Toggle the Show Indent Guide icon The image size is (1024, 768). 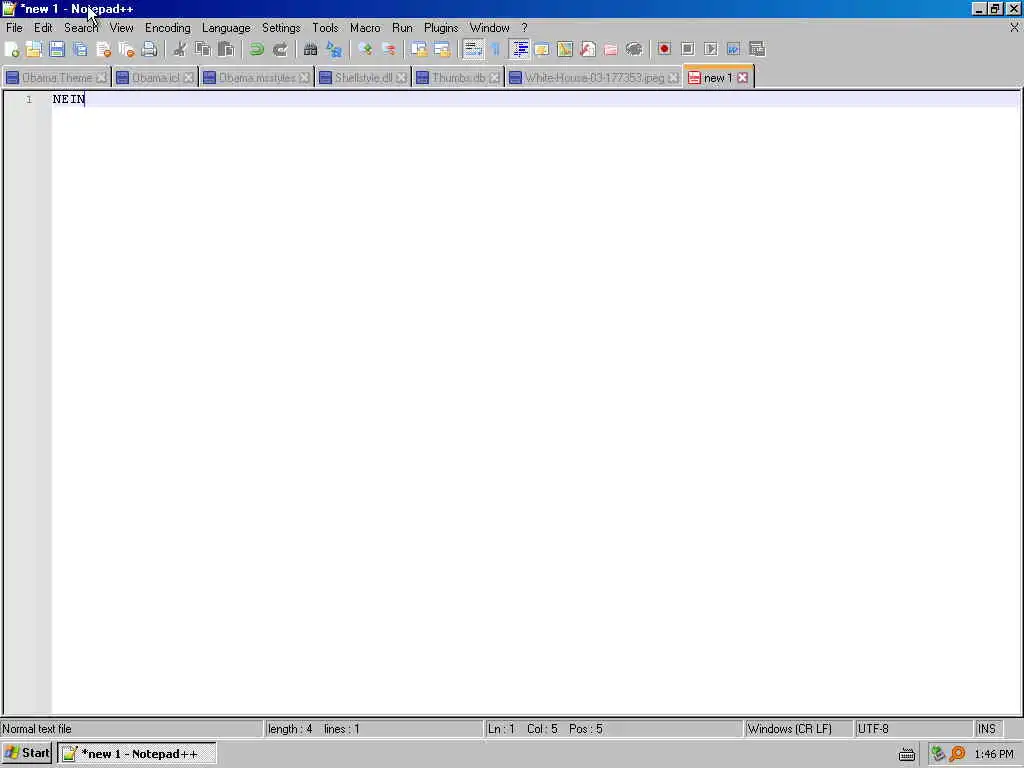520,49
